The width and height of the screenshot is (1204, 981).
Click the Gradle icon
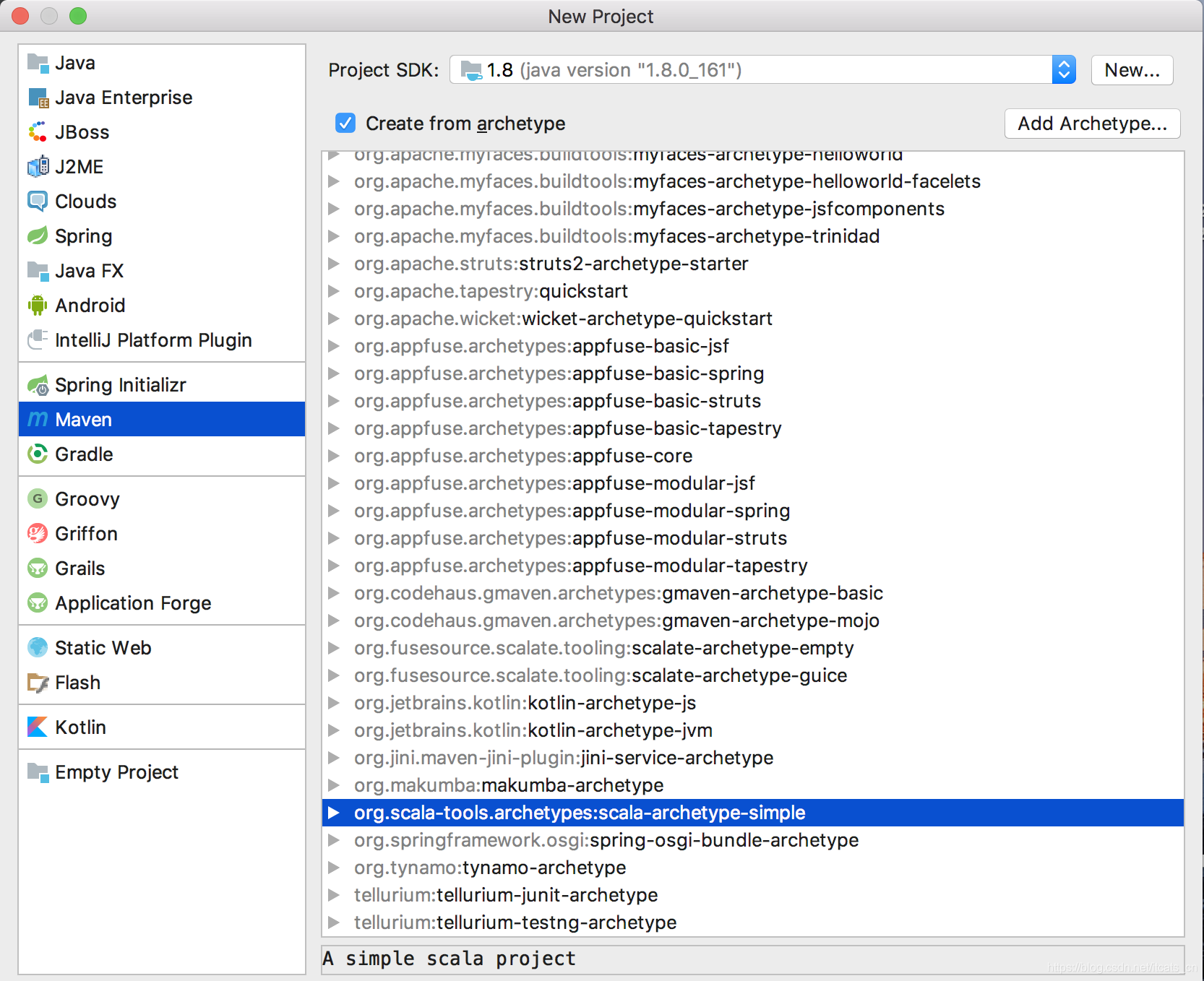click(38, 454)
